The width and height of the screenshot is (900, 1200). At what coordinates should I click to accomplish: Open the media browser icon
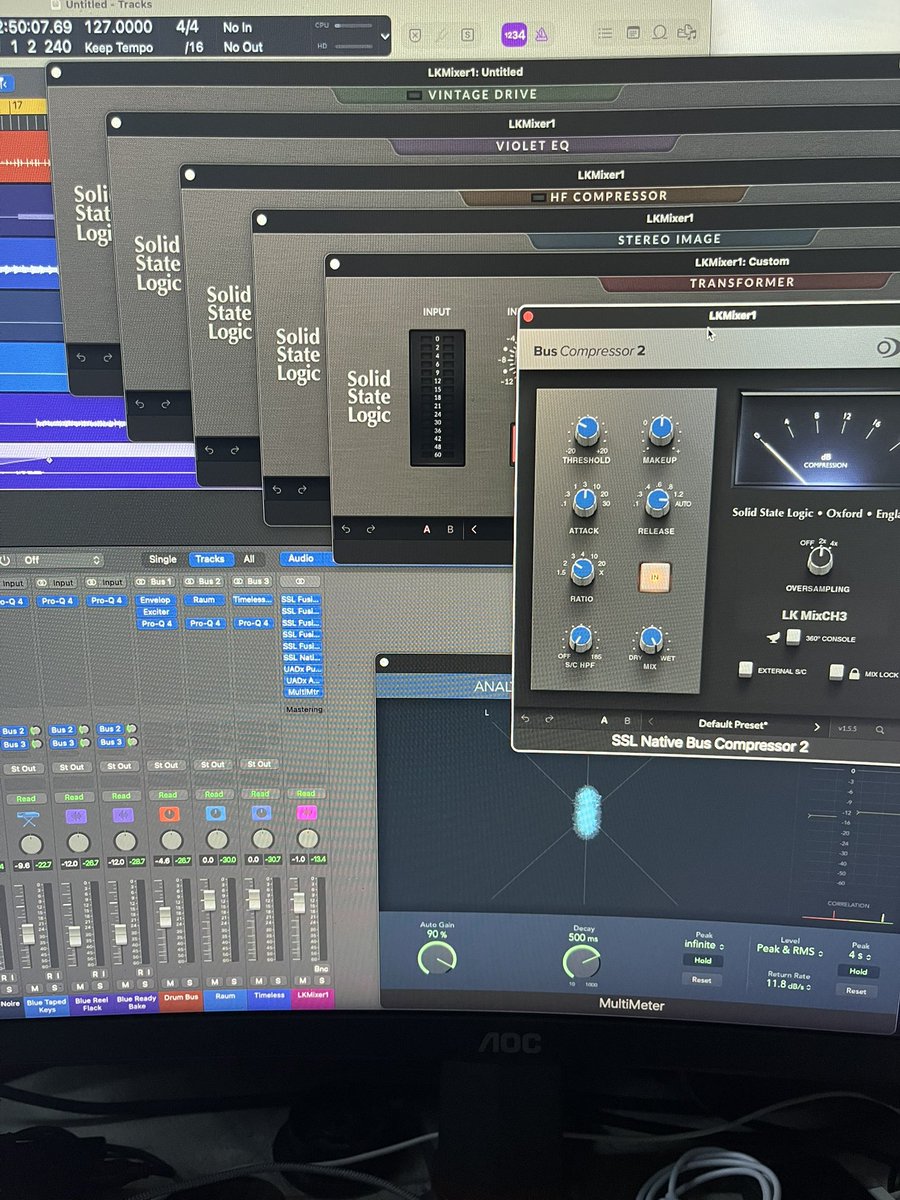687,33
